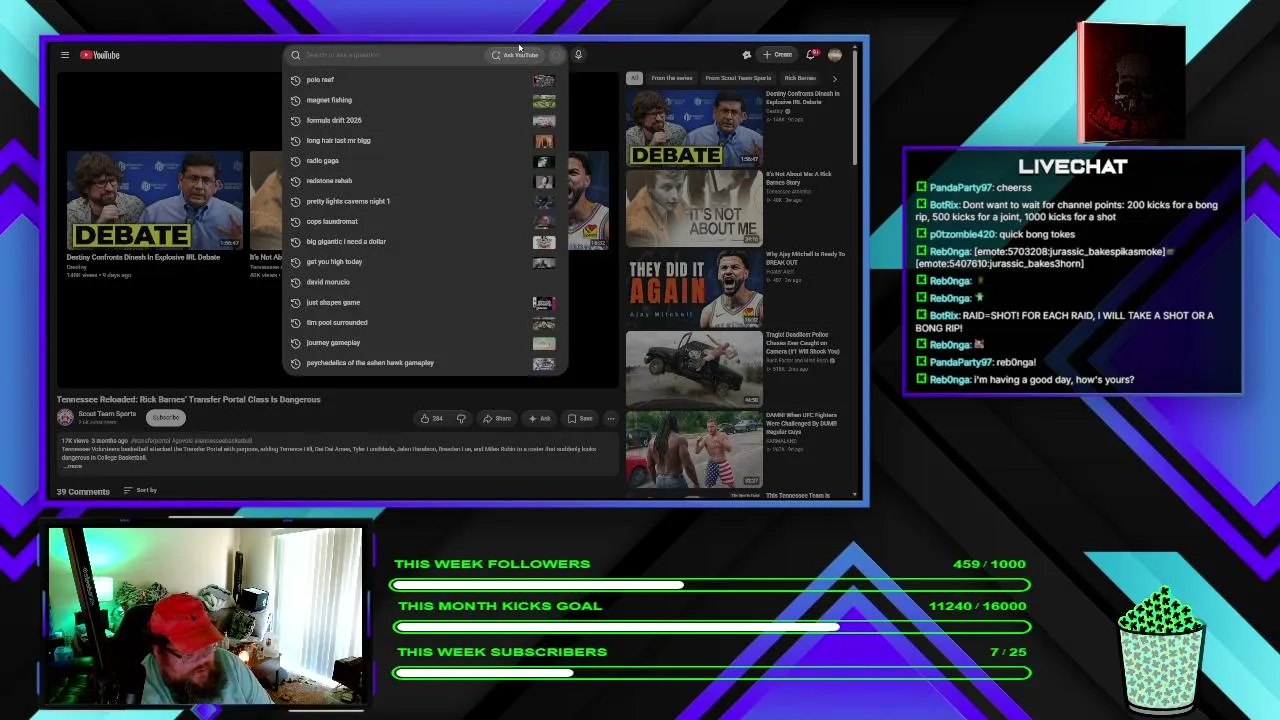
Task: Select the 'From the series' chip
Action: 672,78
